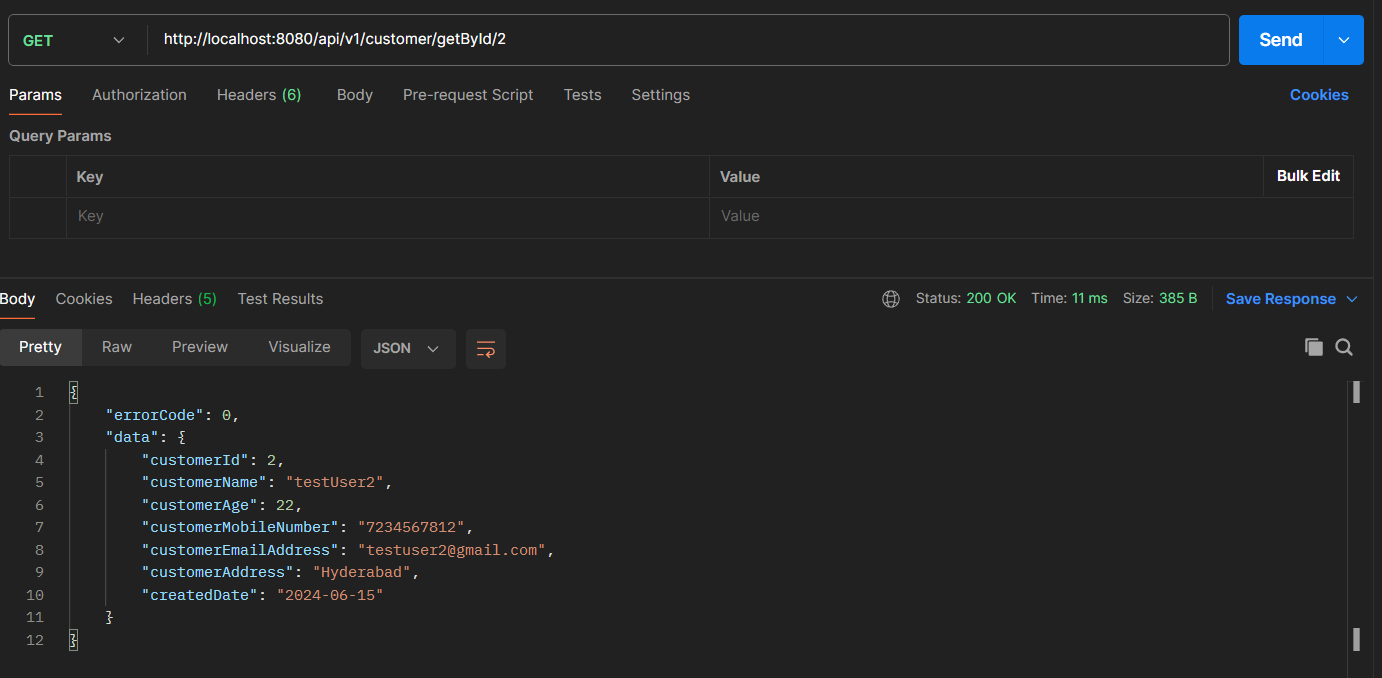Open the Cookies link
This screenshot has height=678, width=1382.
[x=1318, y=95]
